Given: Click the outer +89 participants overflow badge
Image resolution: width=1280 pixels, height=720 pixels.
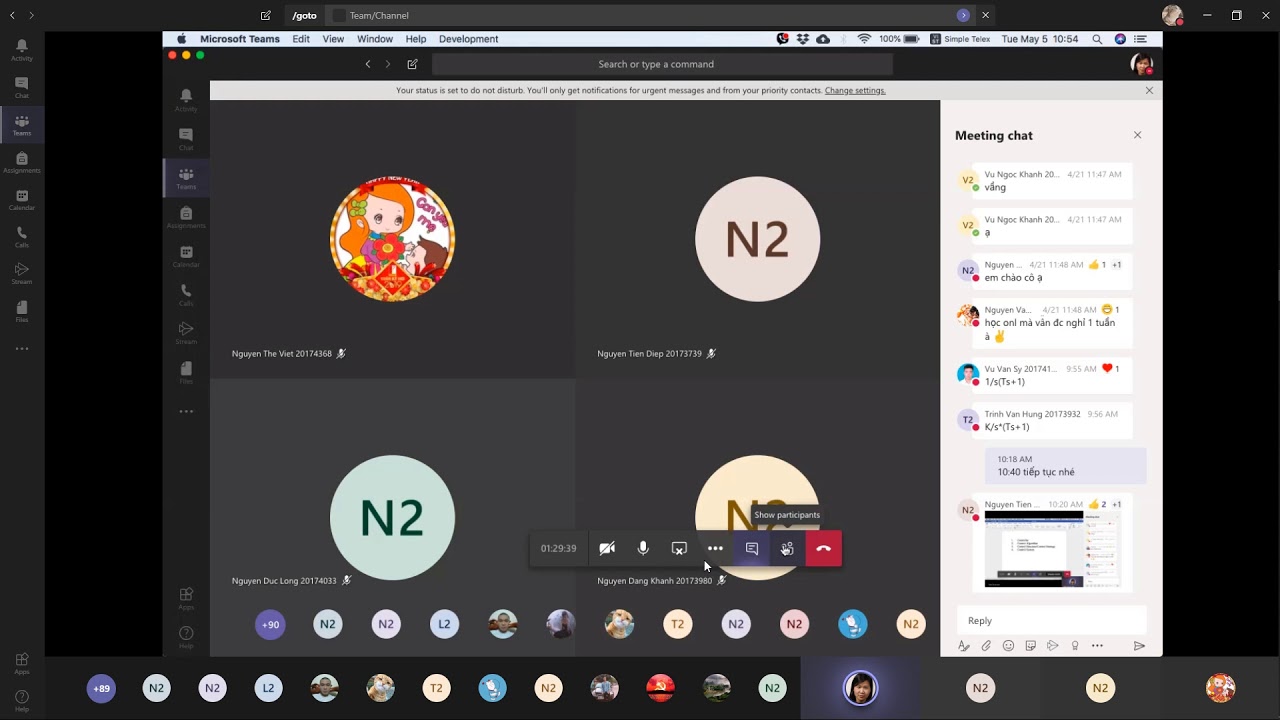Looking at the screenshot, I should pos(101,689).
